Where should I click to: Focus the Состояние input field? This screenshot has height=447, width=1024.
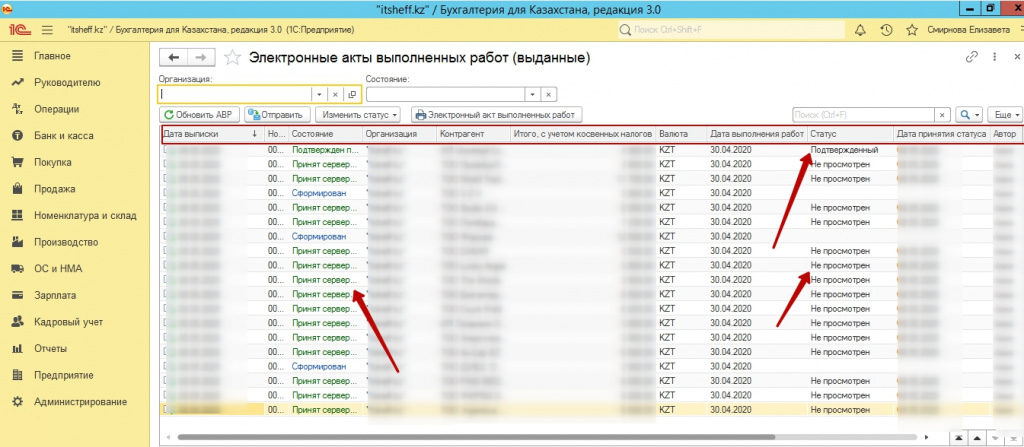click(x=445, y=95)
